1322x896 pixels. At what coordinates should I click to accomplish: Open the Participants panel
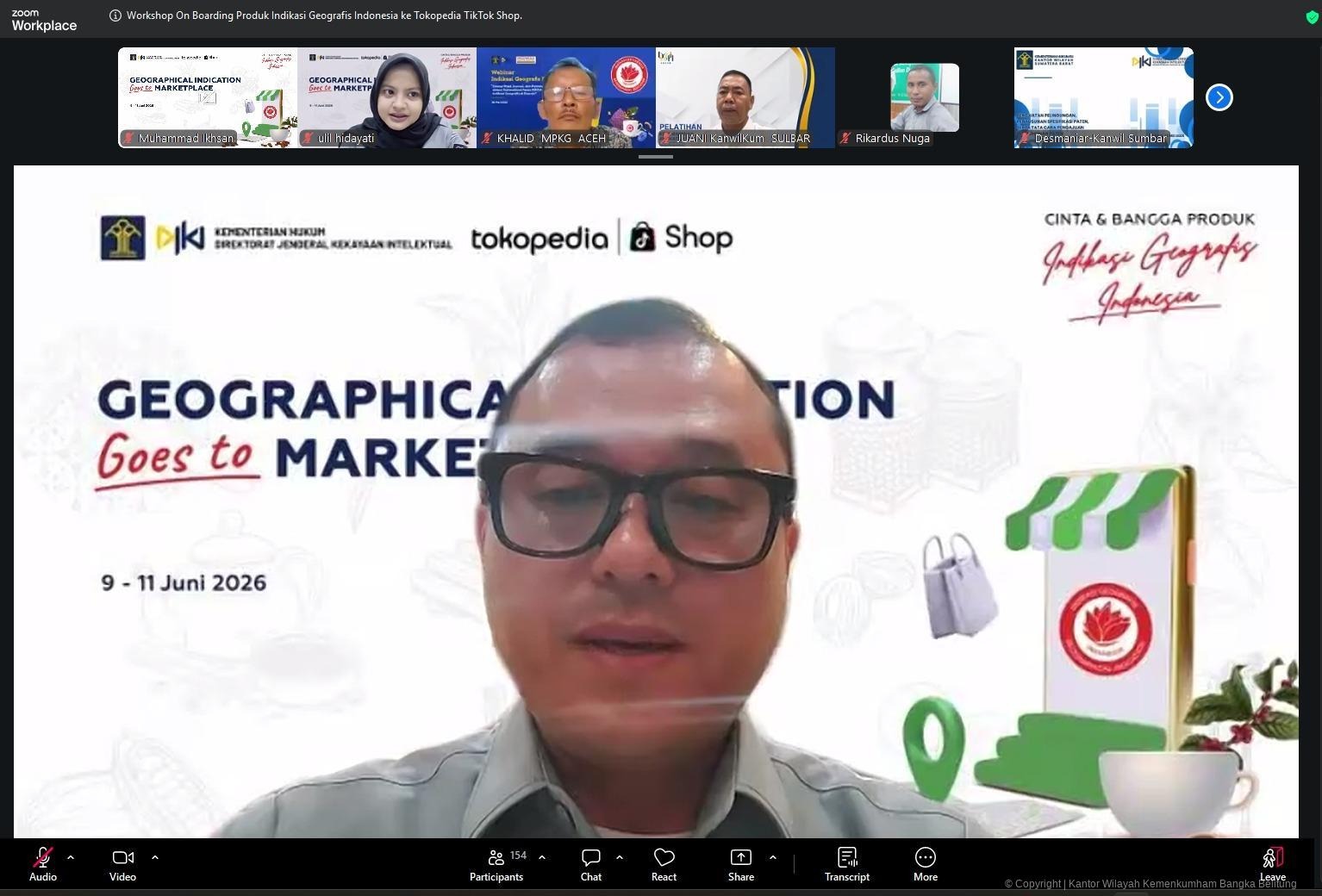[x=496, y=864]
